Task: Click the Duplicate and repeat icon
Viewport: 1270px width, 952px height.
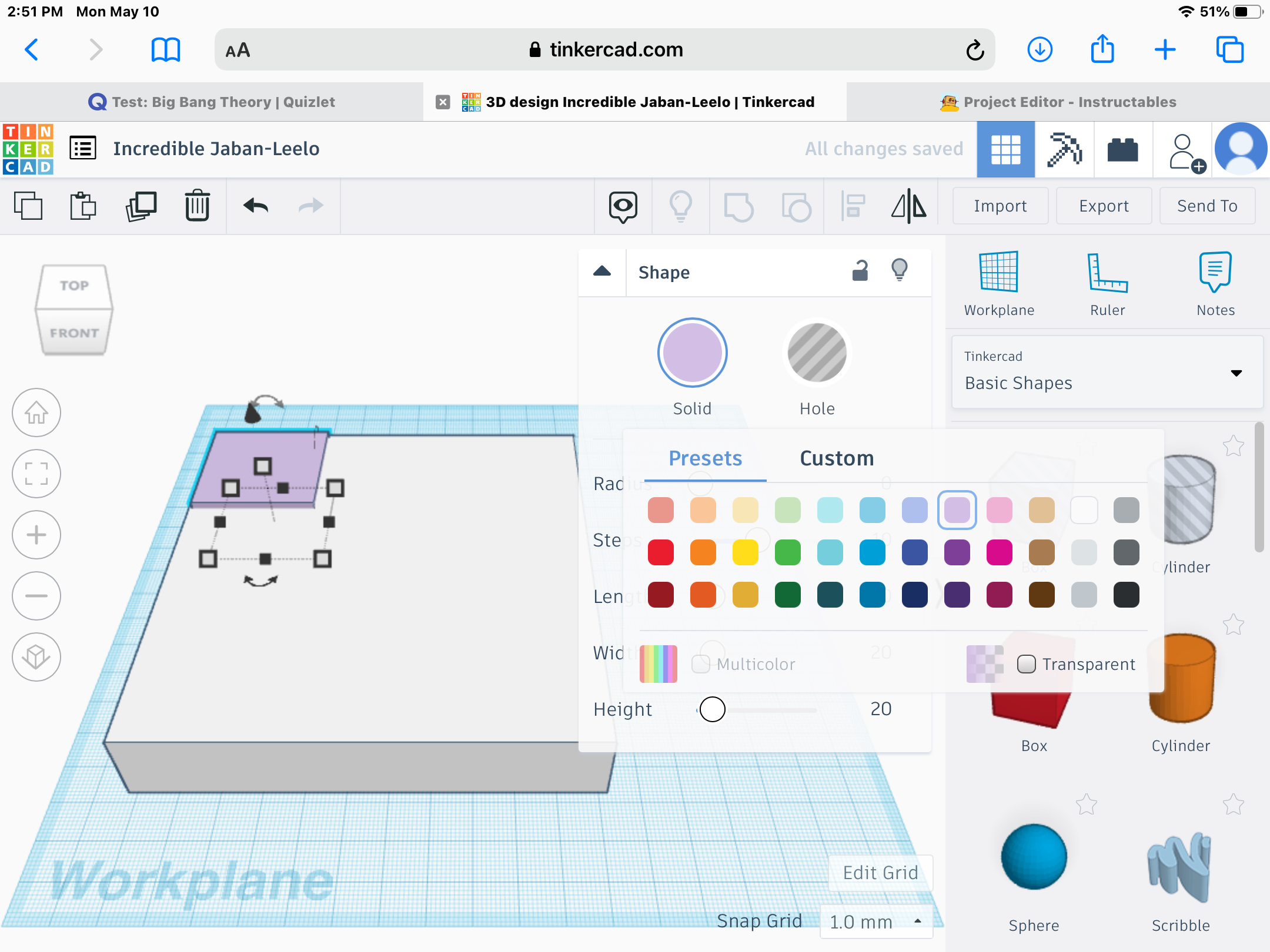Action: [x=141, y=206]
